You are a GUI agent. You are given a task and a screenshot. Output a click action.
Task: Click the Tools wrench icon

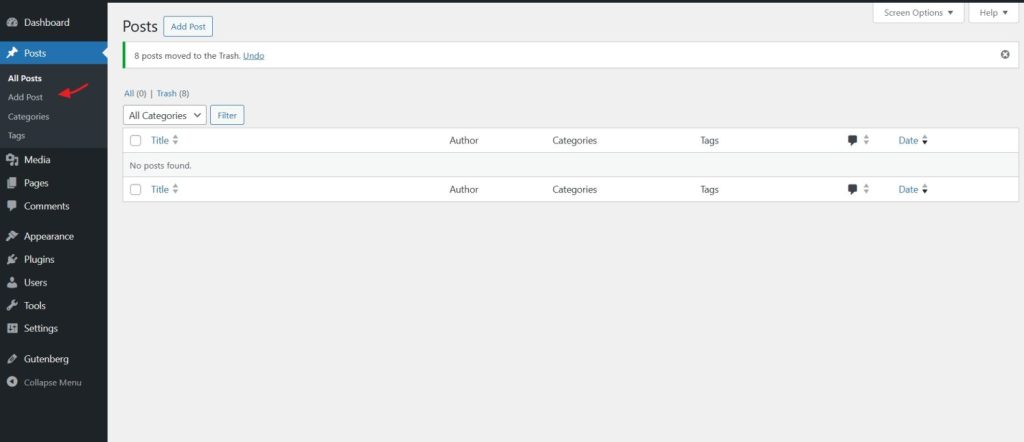[x=12, y=306]
